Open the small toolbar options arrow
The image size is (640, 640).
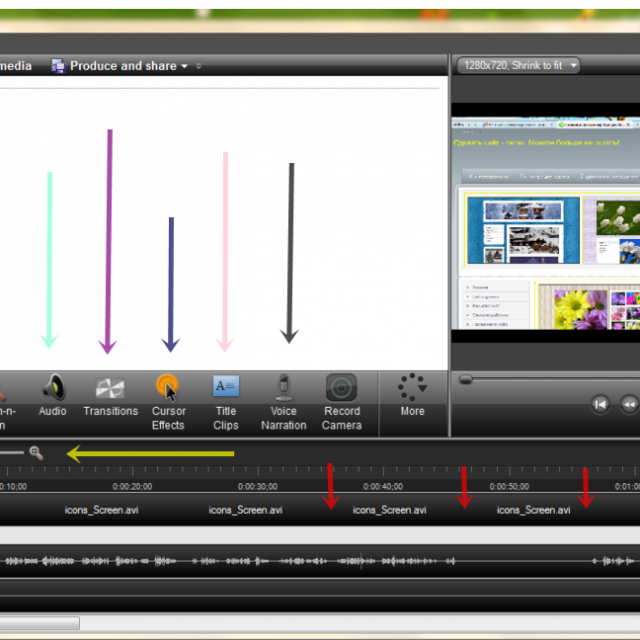199,67
